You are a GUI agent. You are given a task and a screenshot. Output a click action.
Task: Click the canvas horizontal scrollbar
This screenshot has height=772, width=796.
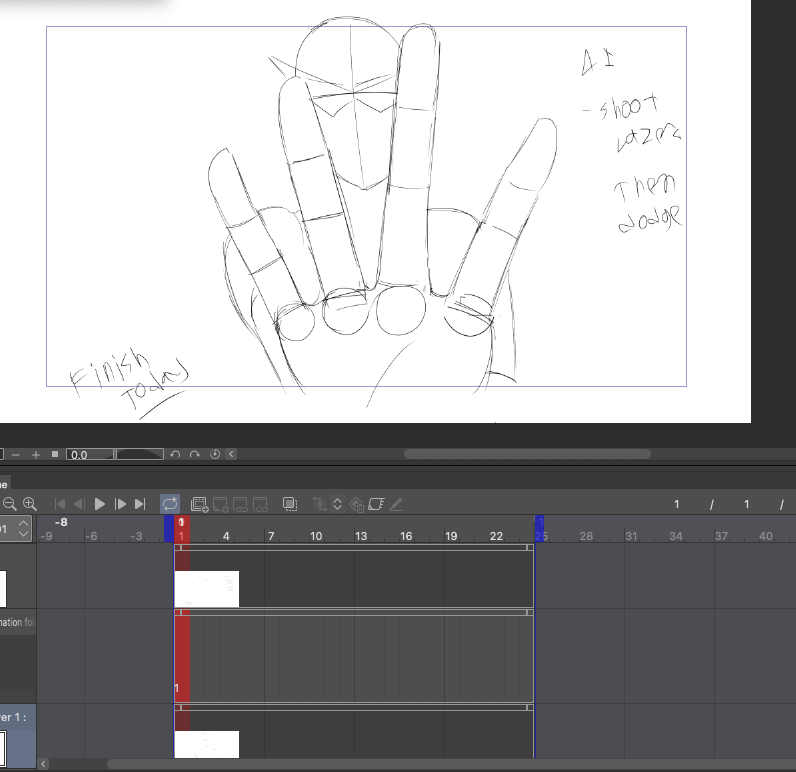pyautogui.click(x=527, y=454)
